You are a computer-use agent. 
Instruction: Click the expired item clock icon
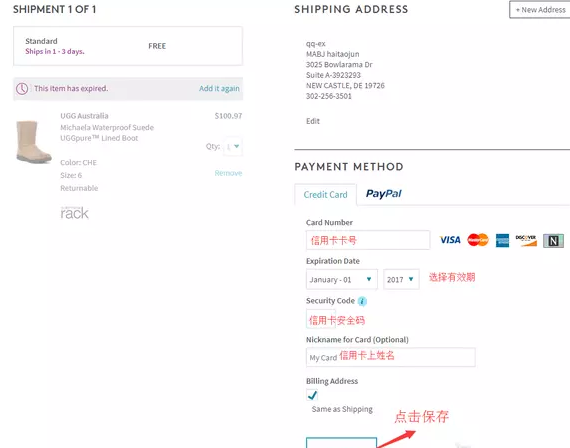22,88
